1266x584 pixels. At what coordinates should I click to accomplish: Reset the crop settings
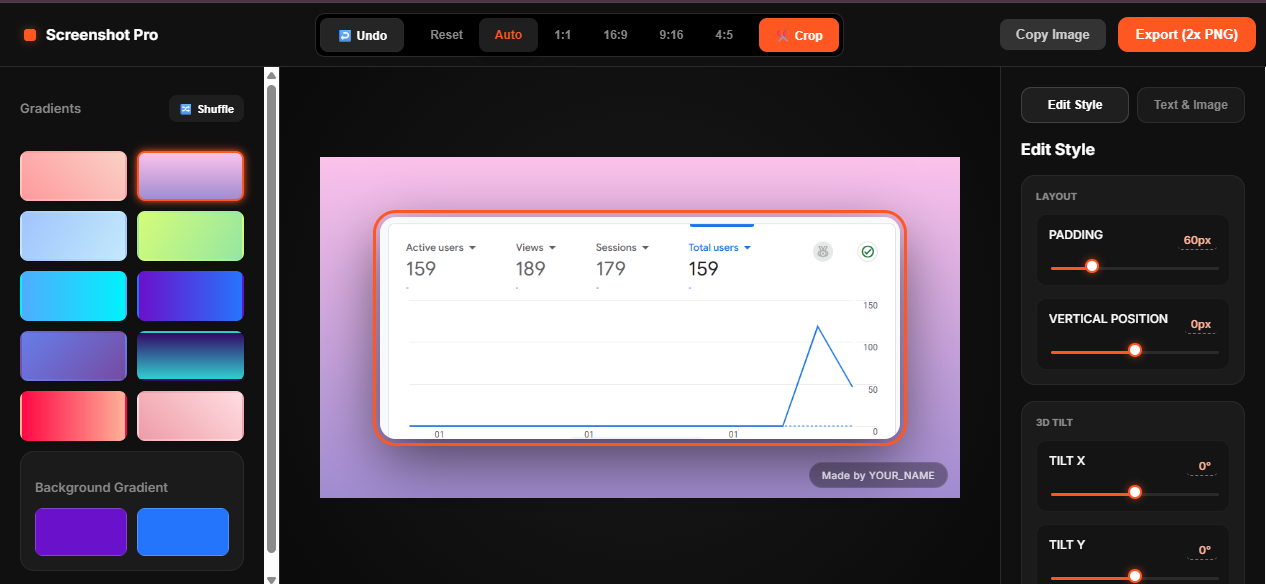coord(447,35)
